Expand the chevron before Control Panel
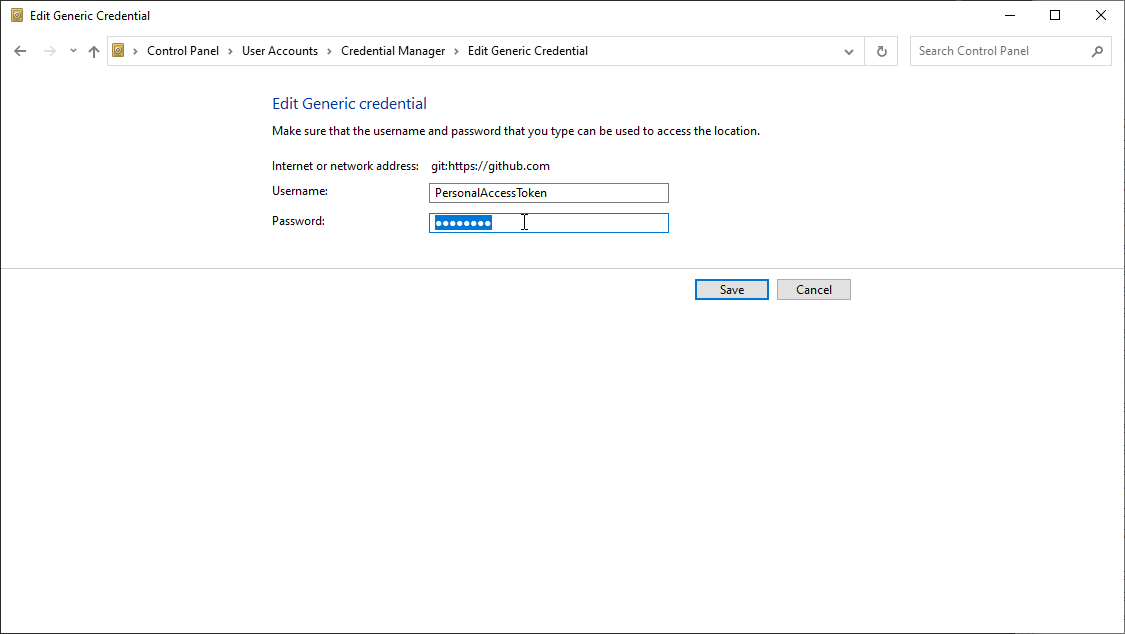This screenshot has width=1125, height=634. click(x=135, y=51)
